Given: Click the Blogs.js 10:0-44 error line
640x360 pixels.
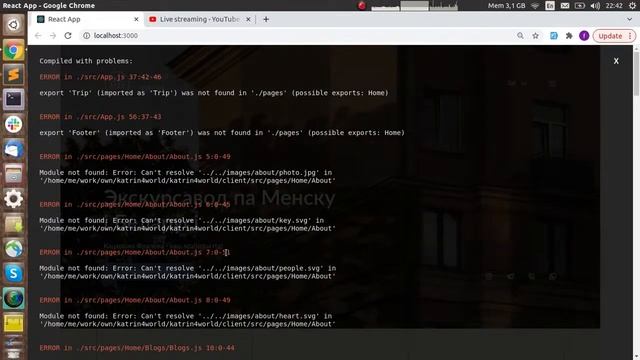Looking at the screenshot, I should pyautogui.click(x=137, y=348).
